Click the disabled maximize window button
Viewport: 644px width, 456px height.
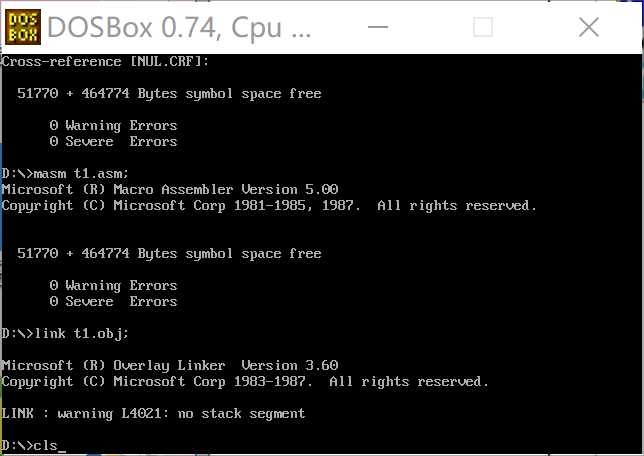(x=483, y=27)
